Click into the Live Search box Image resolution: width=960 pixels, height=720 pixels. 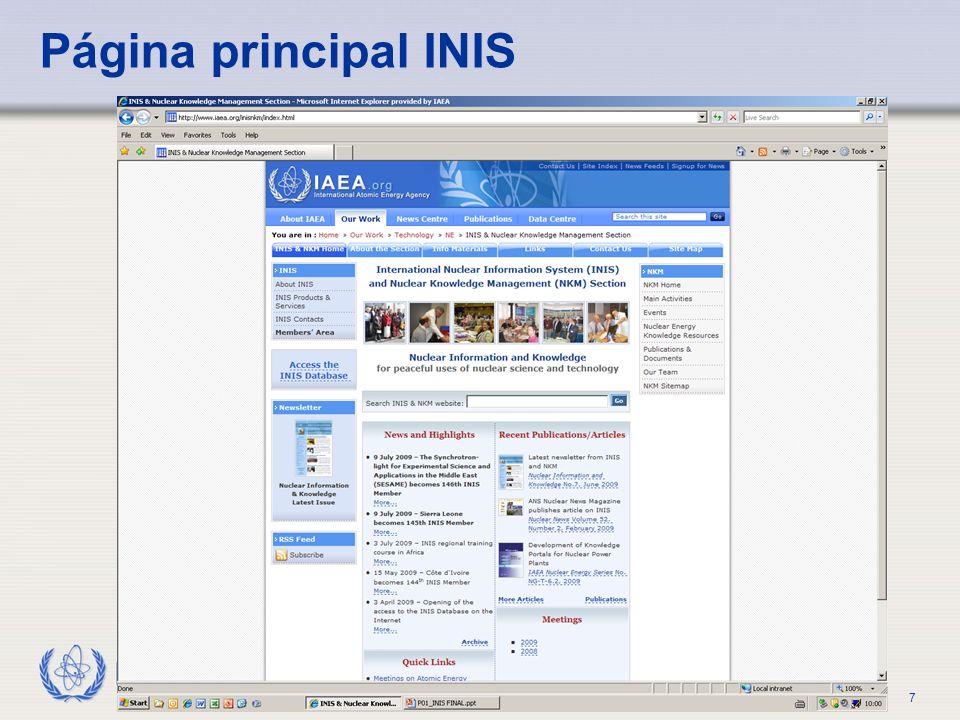[801, 118]
